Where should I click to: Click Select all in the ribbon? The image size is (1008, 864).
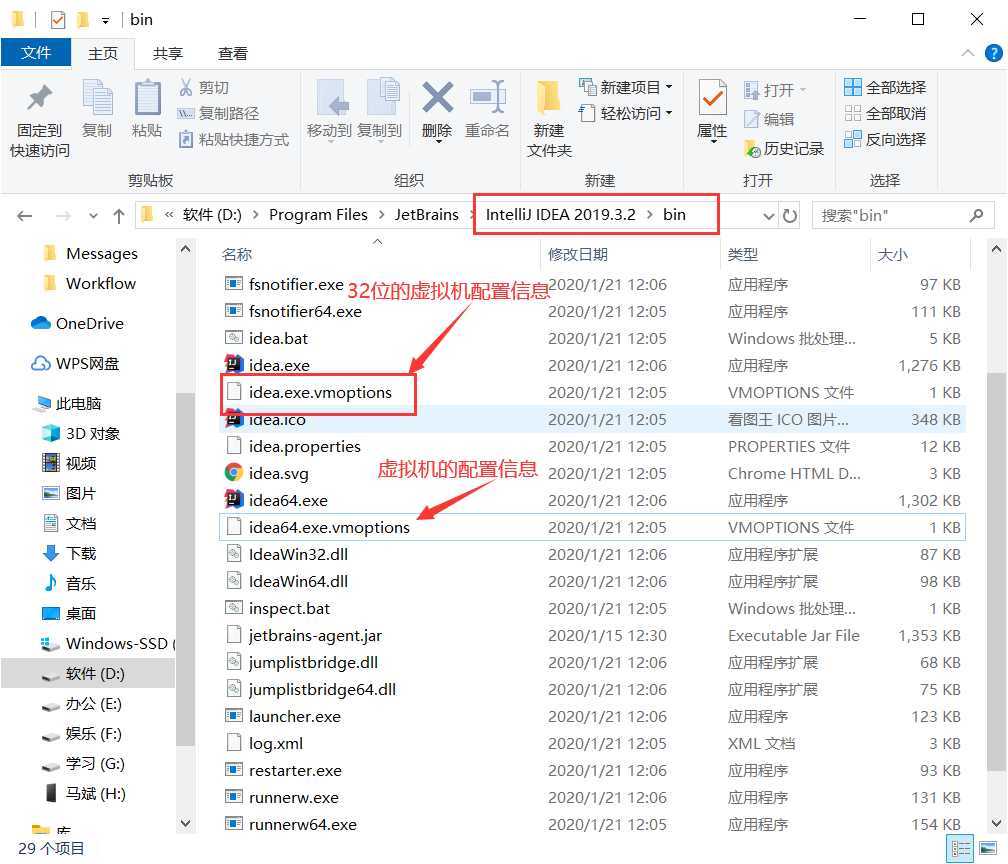[885, 87]
